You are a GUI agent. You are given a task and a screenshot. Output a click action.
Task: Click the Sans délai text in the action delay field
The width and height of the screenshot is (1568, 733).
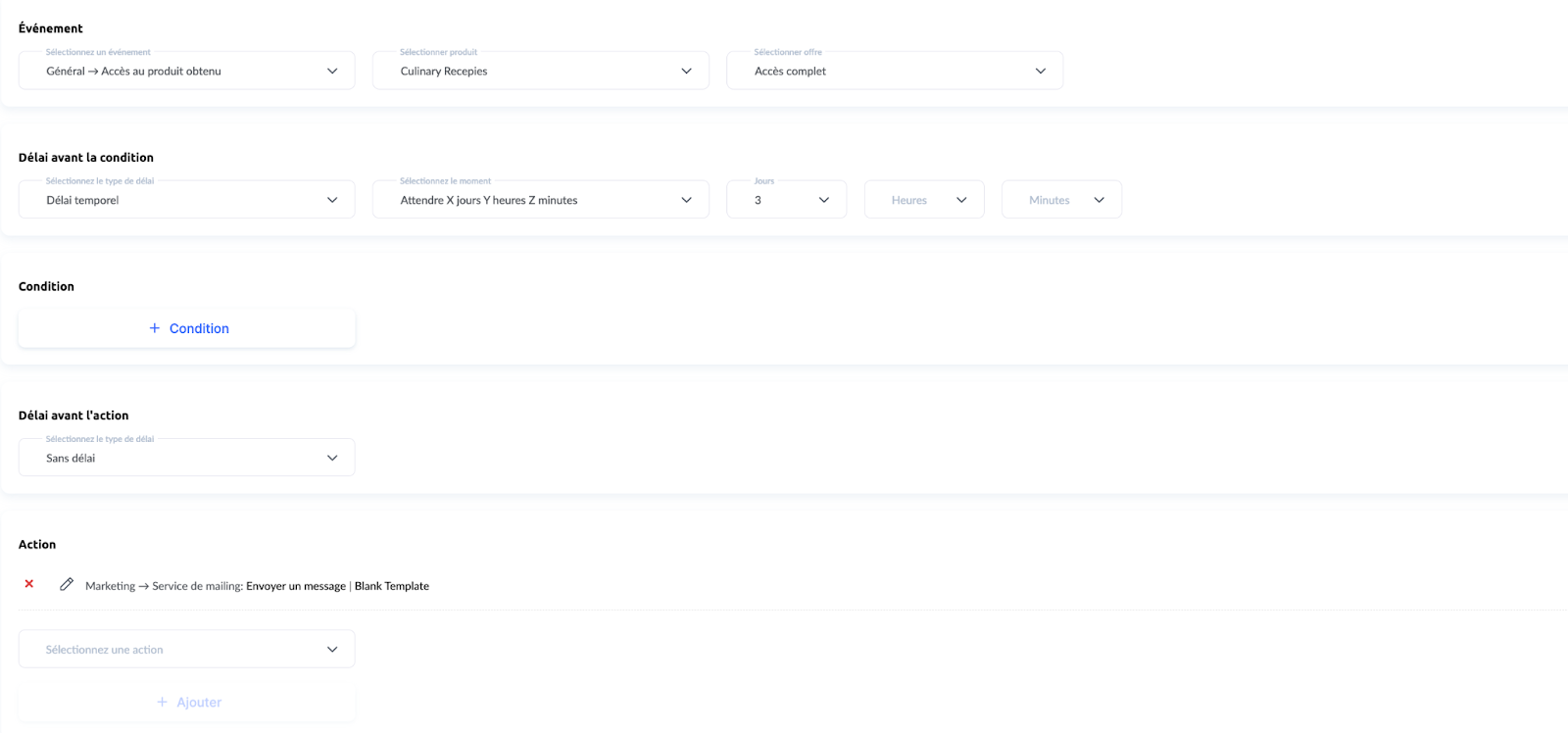(x=71, y=459)
